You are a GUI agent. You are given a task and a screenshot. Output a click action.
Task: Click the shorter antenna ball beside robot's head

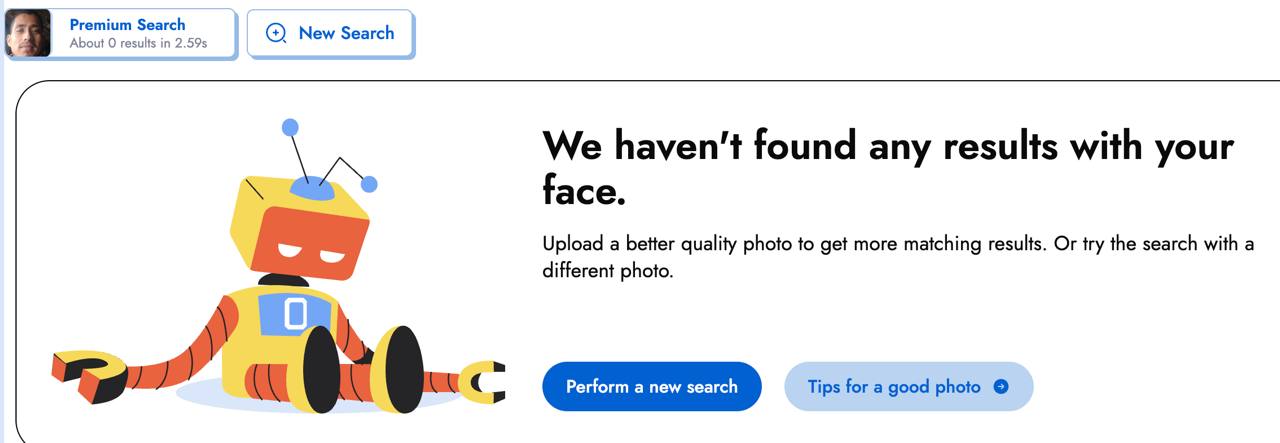(x=369, y=184)
